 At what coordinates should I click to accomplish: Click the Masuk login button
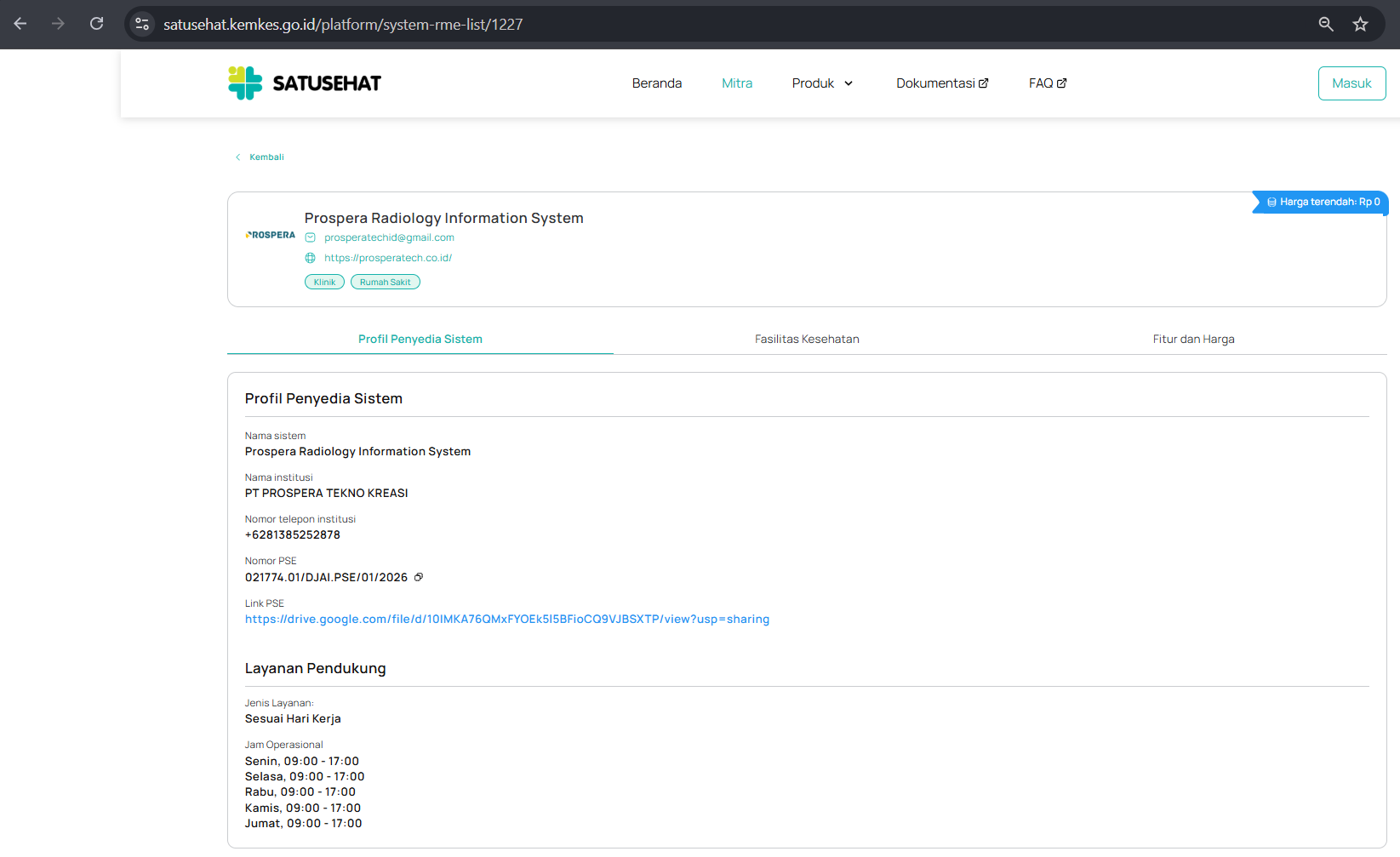pyautogui.click(x=1352, y=83)
